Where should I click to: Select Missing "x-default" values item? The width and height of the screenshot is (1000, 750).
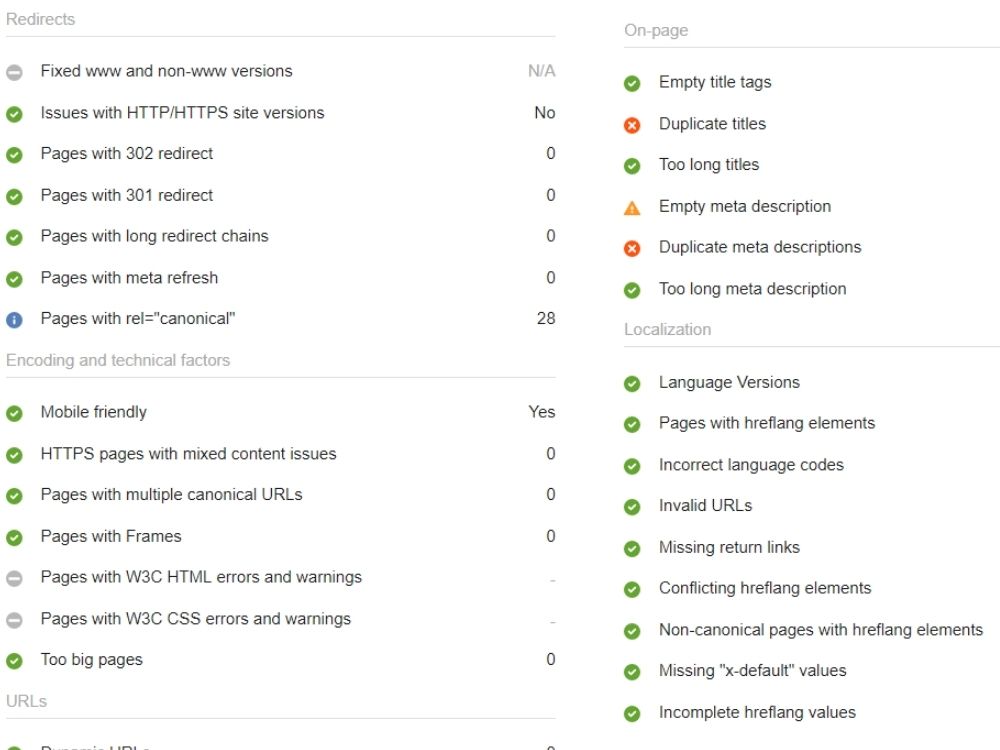coord(753,670)
